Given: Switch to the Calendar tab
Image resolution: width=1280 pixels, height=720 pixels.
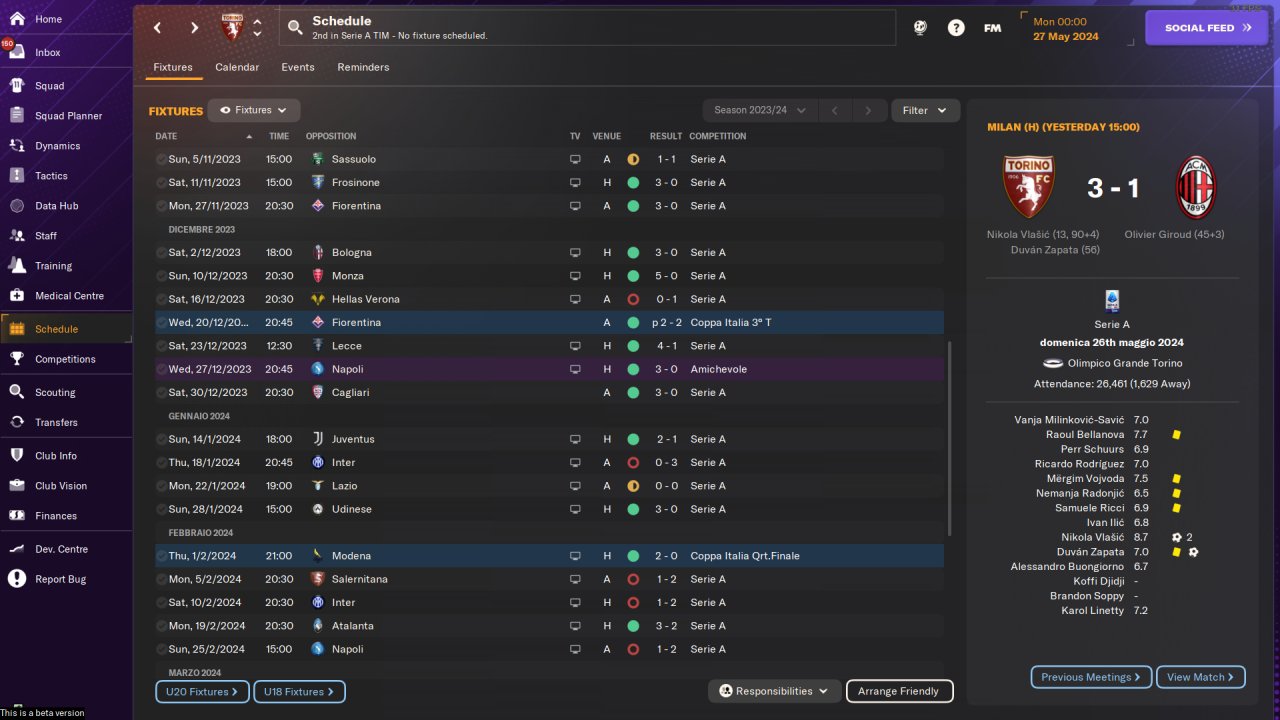Looking at the screenshot, I should point(237,67).
